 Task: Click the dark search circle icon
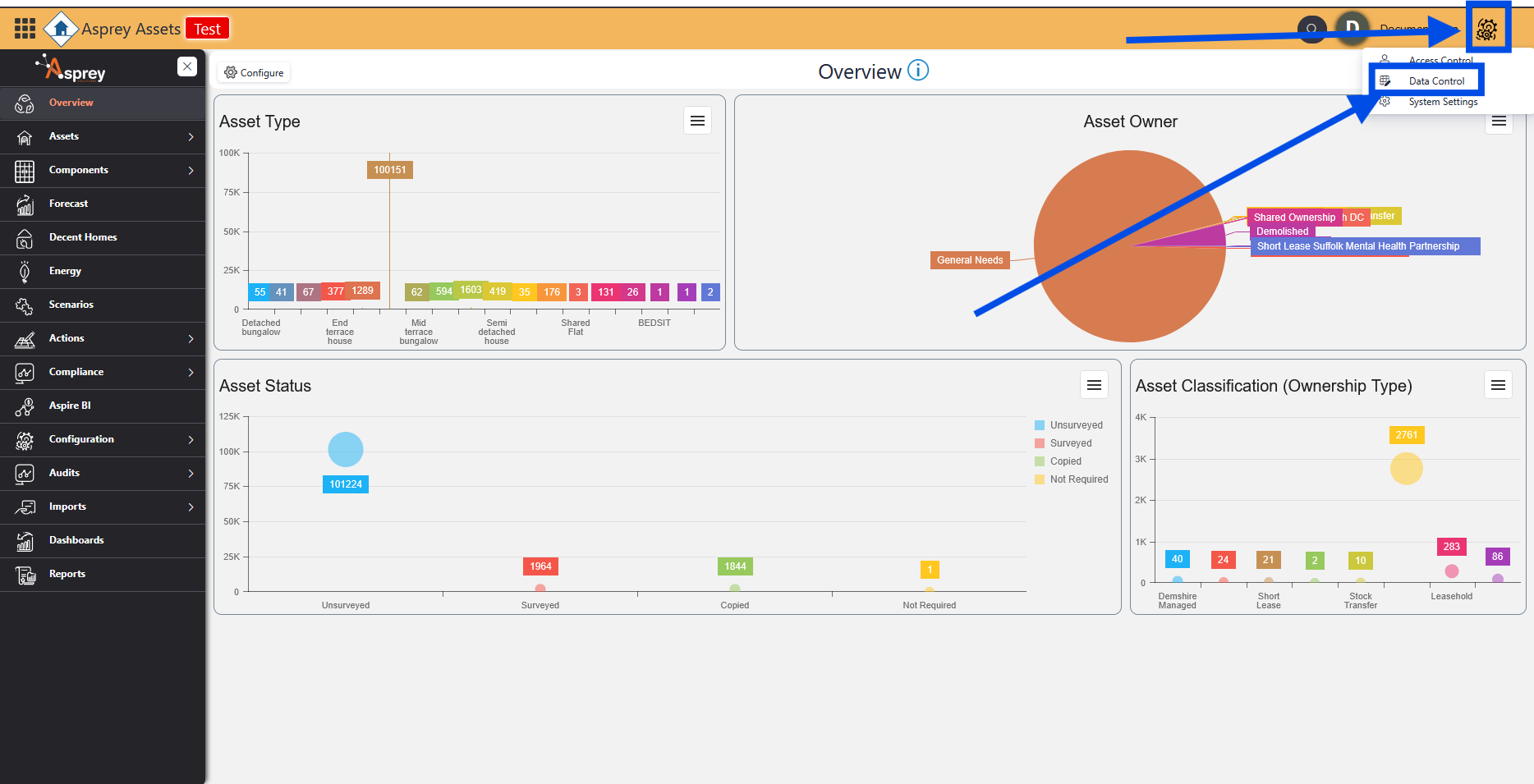pos(1311,30)
